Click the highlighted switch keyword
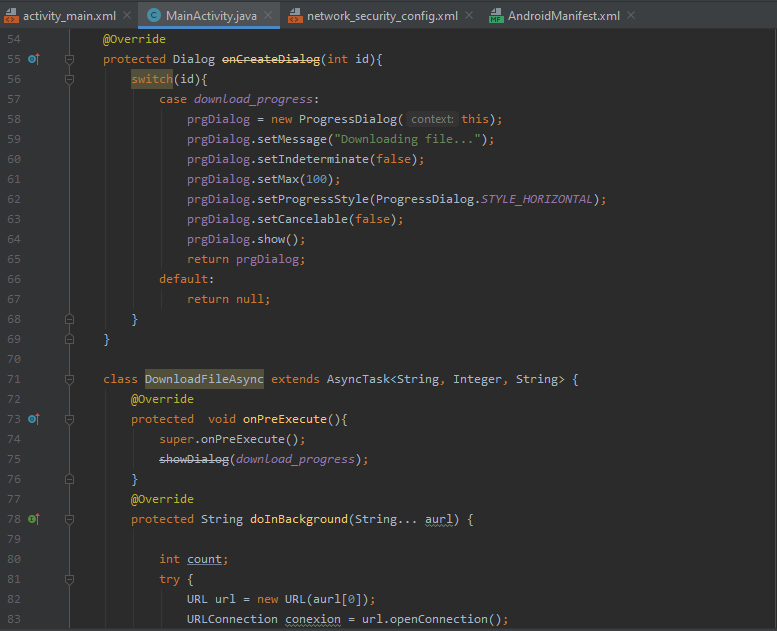Screen dimensions: 777x631 [x=152, y=79]
